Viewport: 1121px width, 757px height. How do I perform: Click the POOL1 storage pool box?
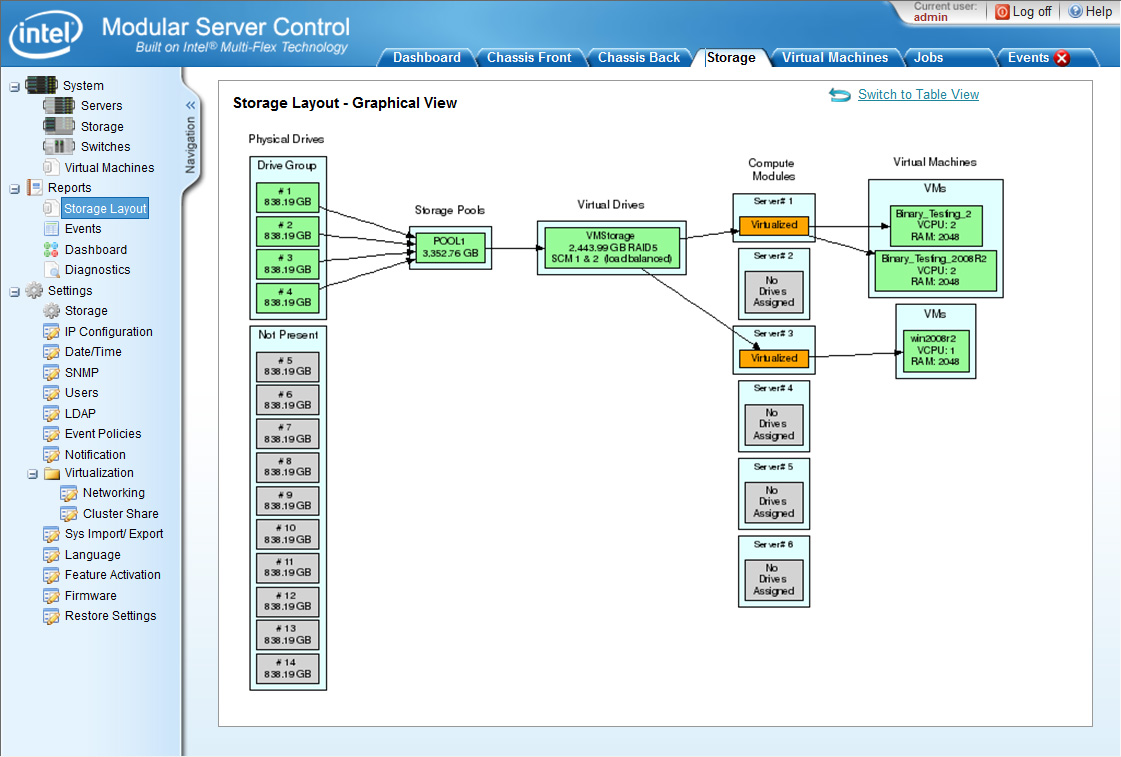pos(450,247)
